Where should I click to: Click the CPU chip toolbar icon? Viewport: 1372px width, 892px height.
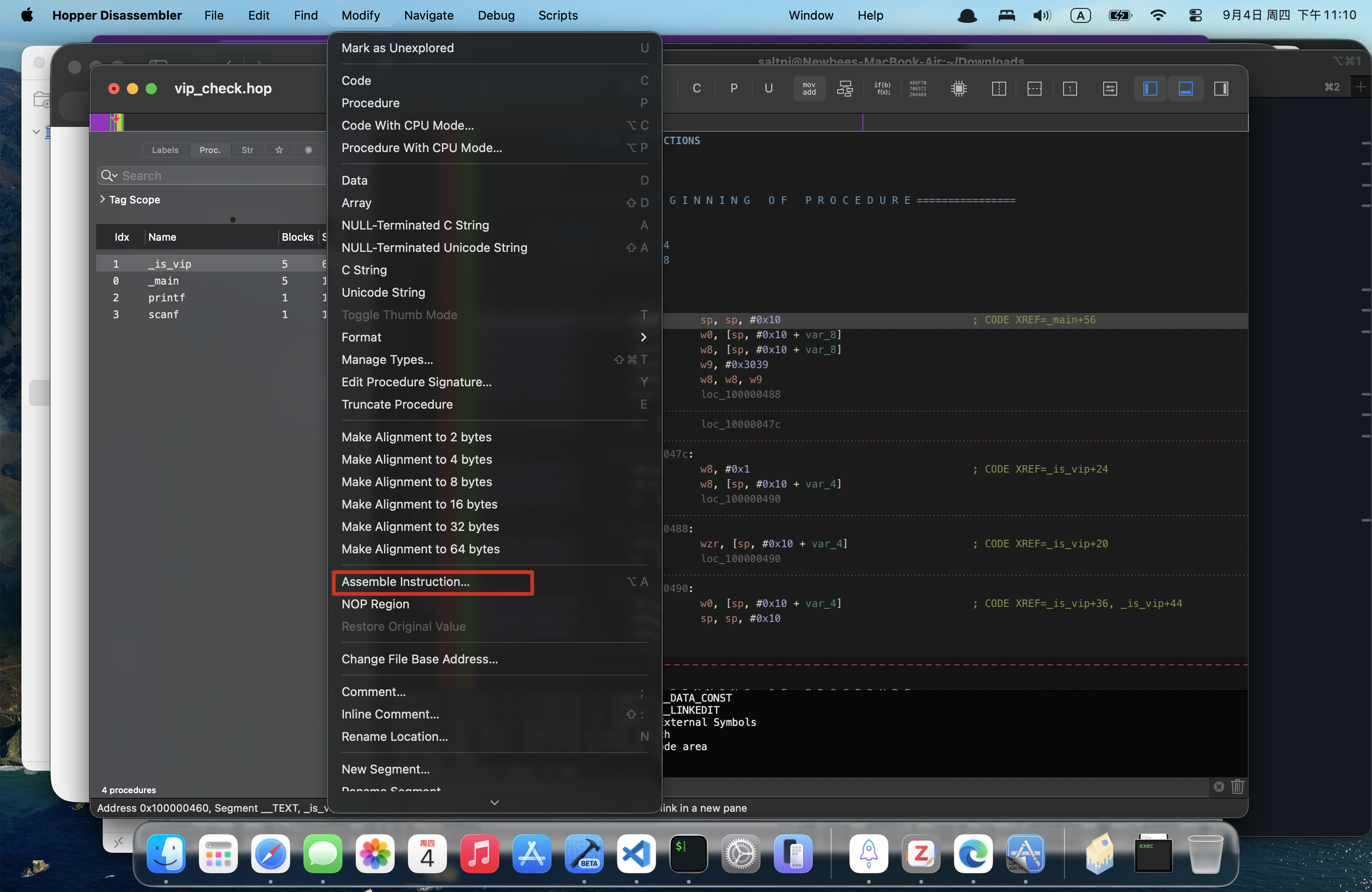959,88
